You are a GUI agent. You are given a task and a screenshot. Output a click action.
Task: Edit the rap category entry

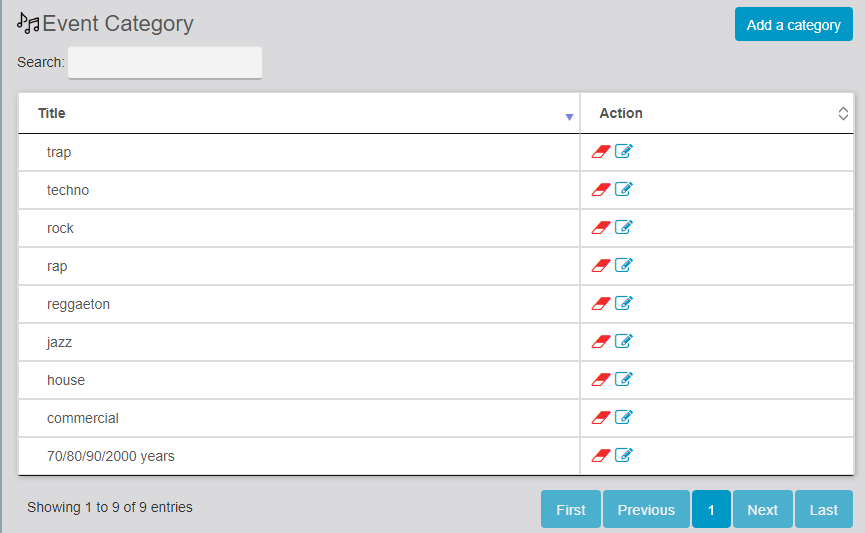click(x=624, y=266)
